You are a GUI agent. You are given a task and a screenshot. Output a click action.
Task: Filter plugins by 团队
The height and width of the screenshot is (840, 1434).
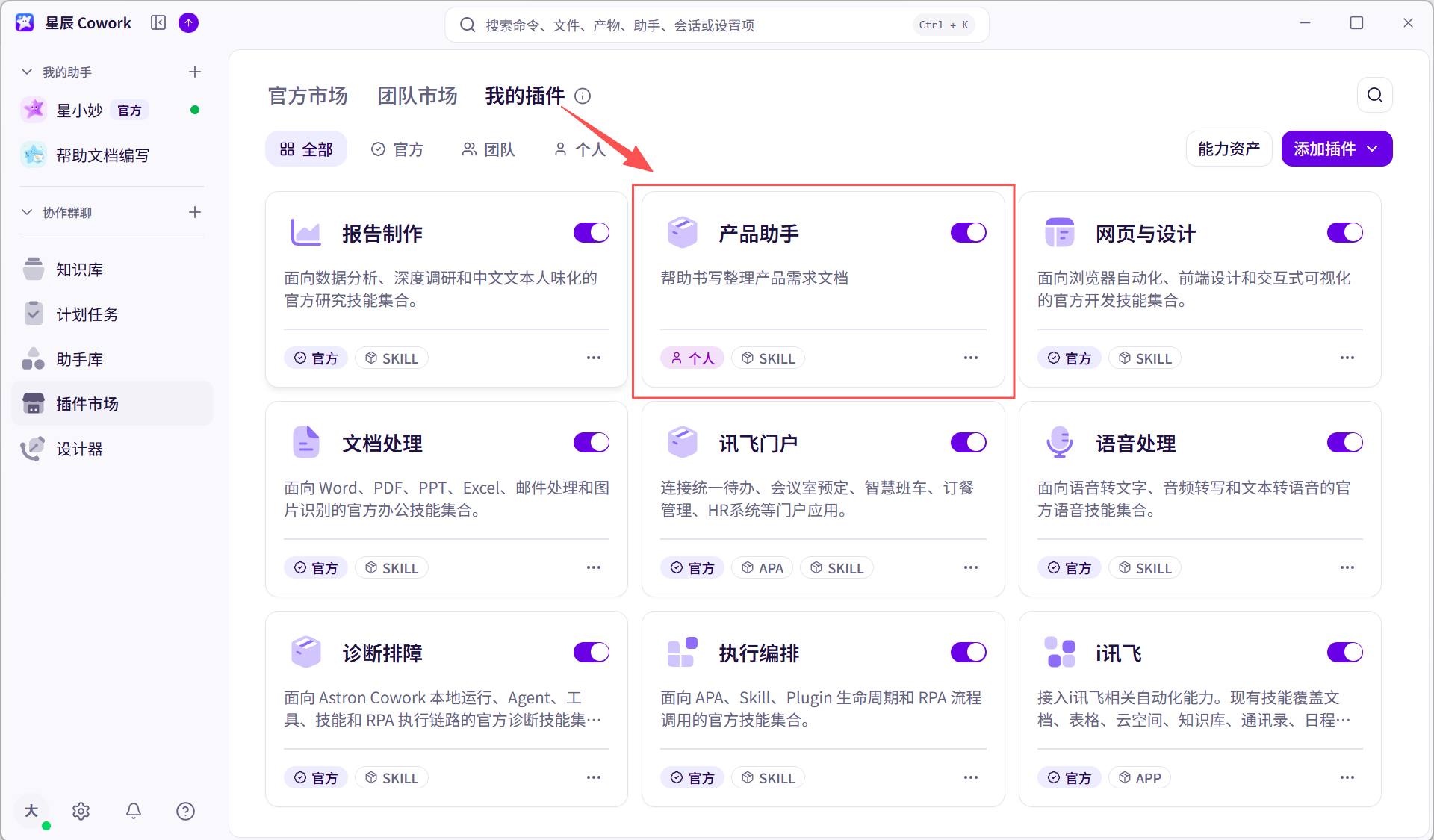[488, 149]
